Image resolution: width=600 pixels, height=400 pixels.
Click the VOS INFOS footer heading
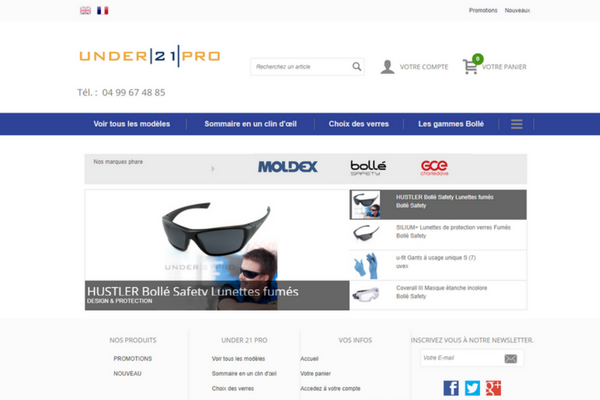click(355, 340)
